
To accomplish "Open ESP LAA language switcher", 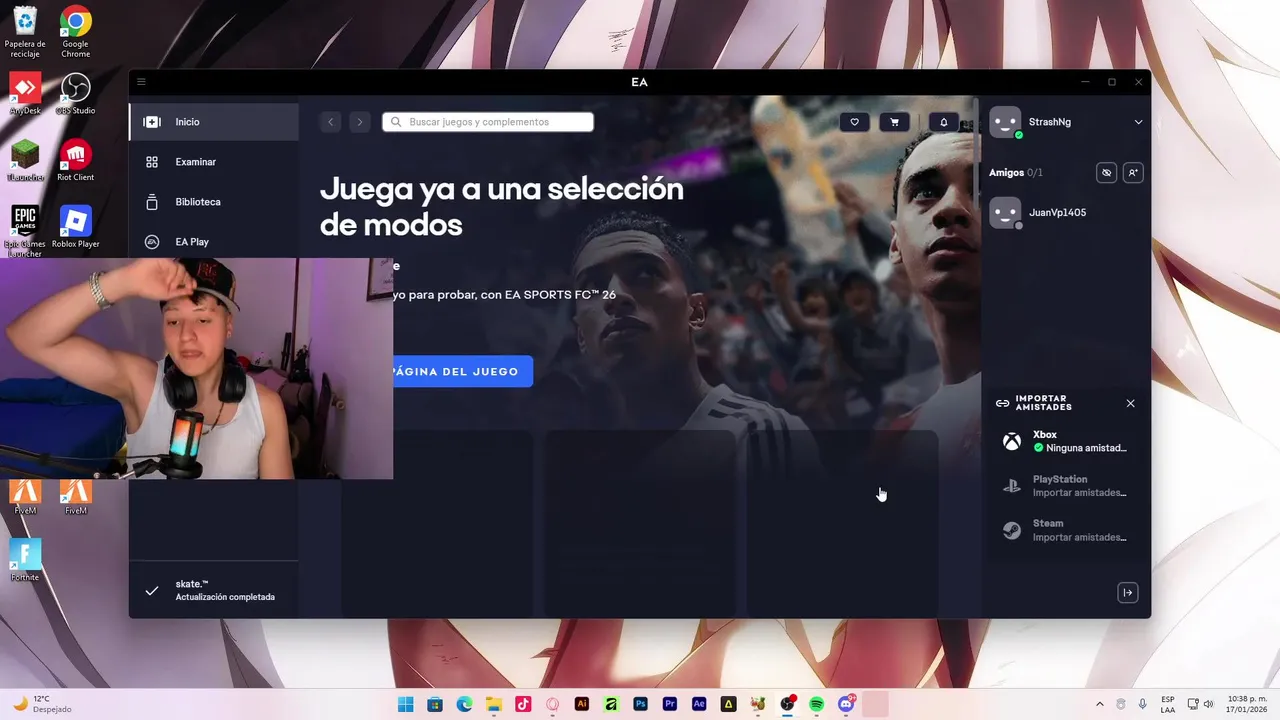I will click(1168, 704).
